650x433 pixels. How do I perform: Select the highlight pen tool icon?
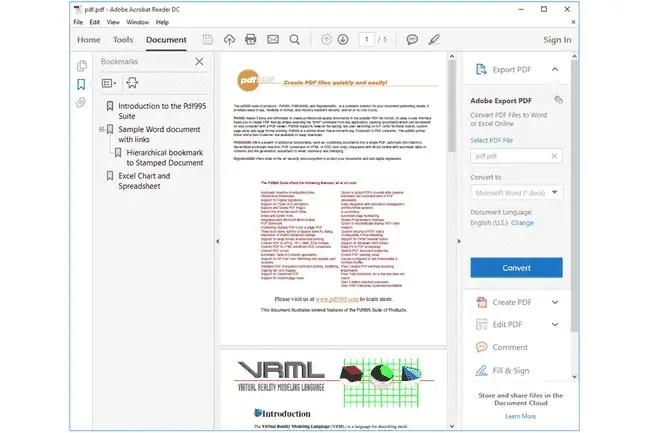pos(434,39)
